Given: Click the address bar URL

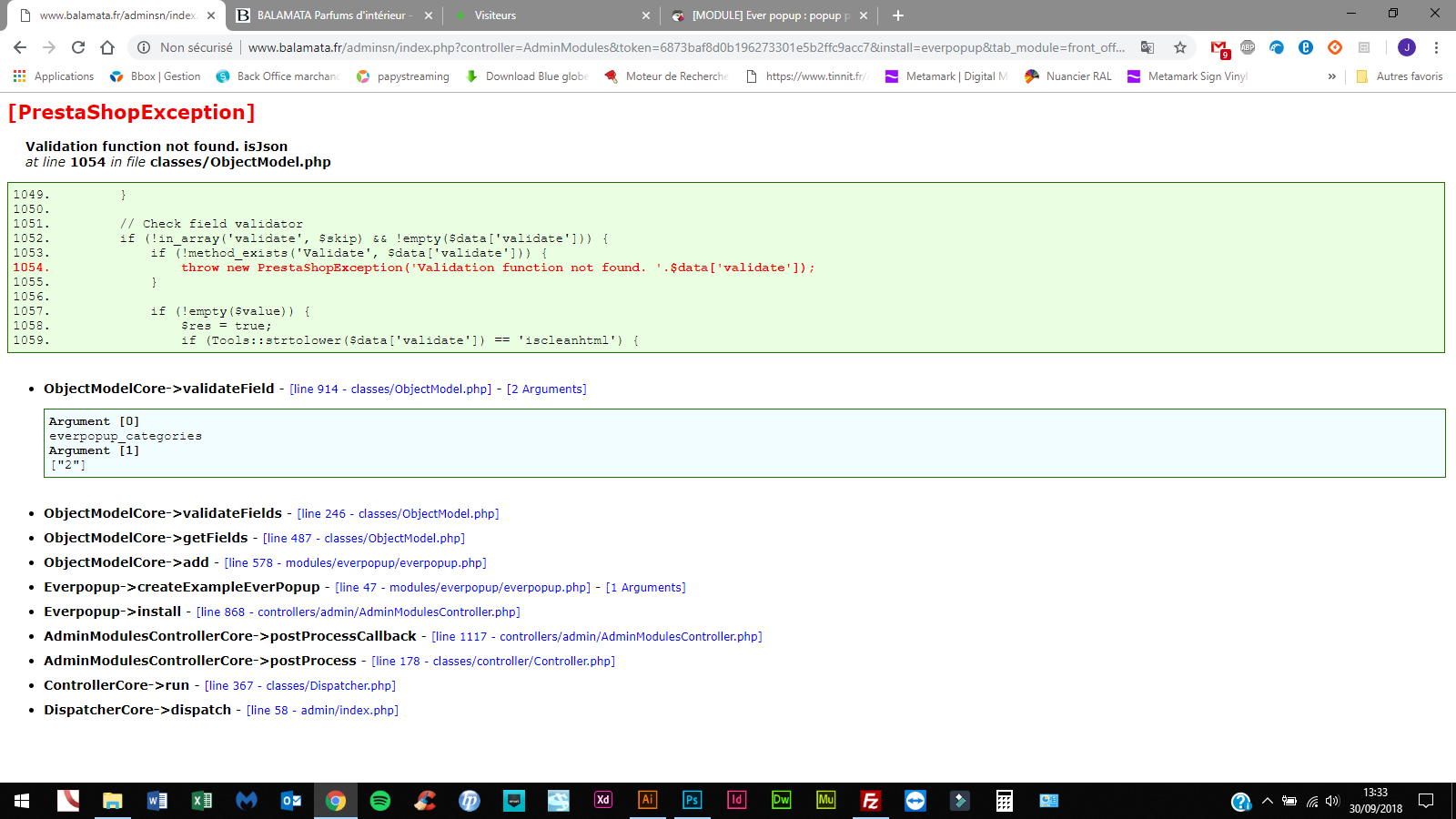Looking at the screenshot, I should (x=684, y=47).
